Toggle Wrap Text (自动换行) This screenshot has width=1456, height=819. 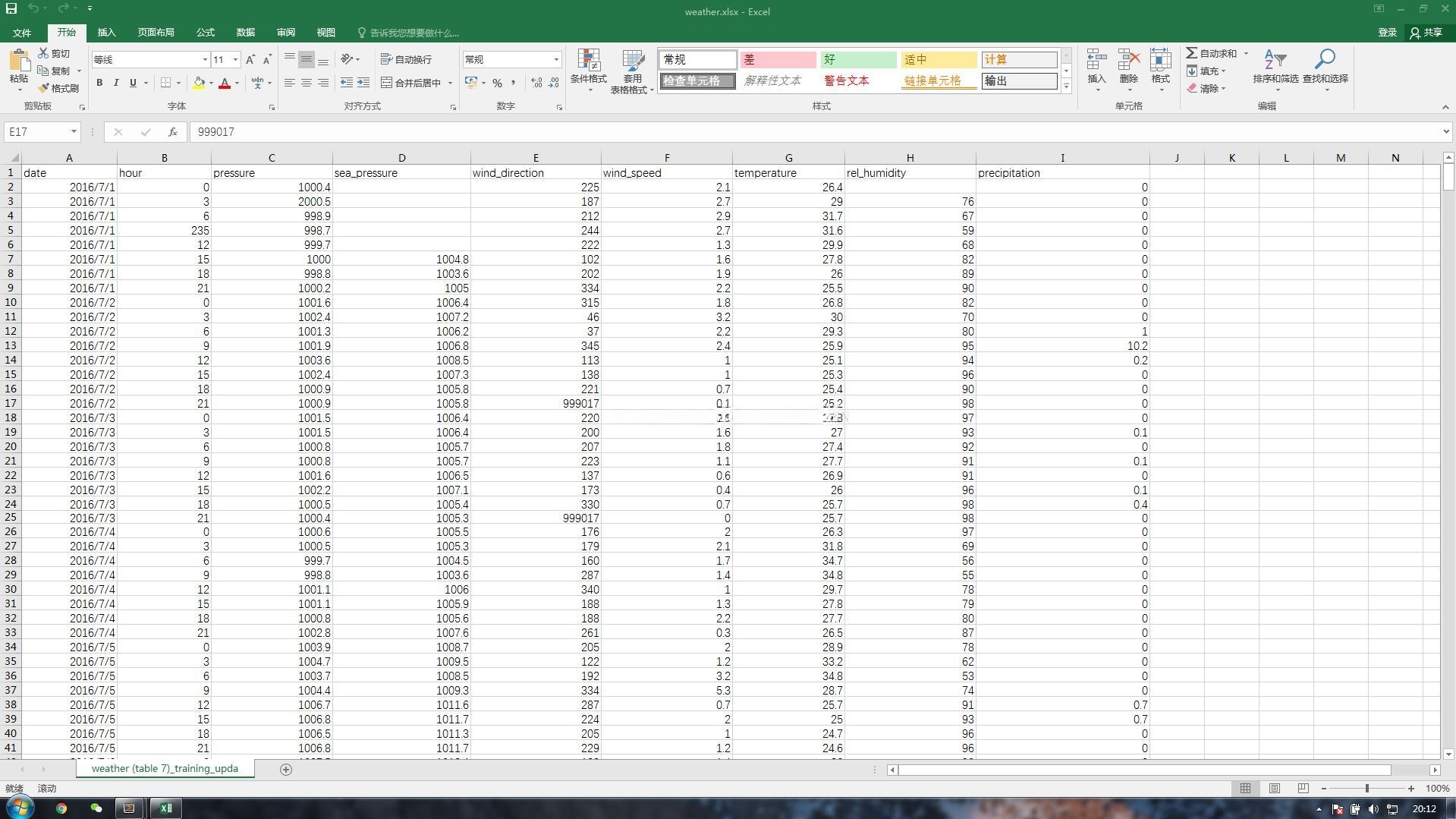406,59
